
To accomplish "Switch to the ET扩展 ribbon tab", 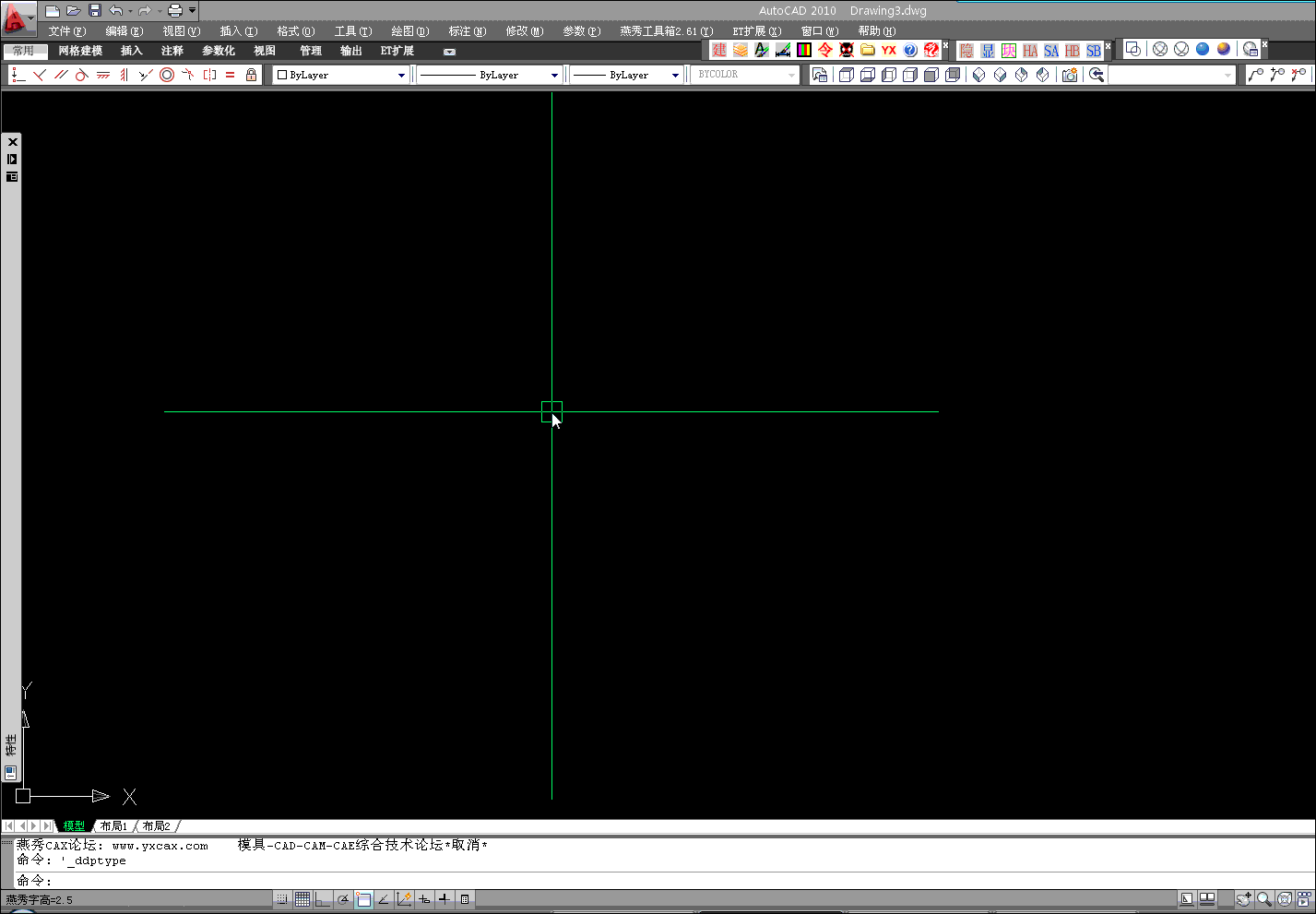I will coord(397,51).
